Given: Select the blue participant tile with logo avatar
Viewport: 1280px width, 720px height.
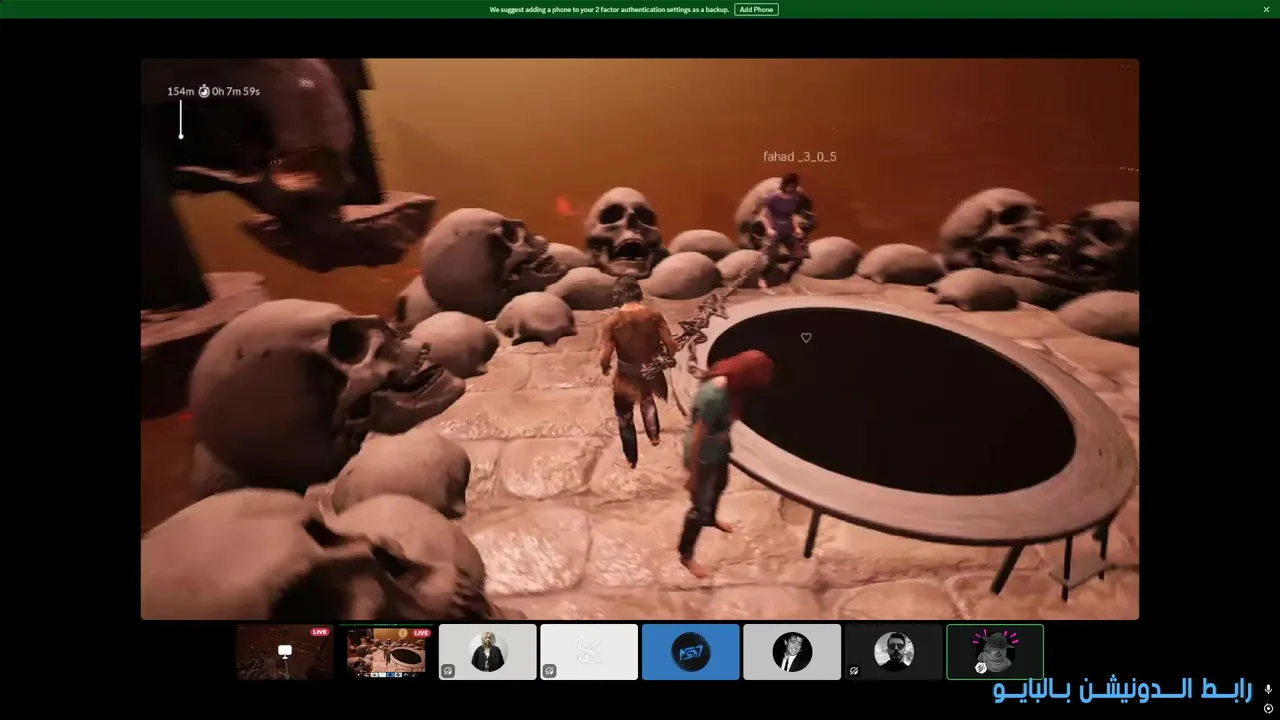Looking at the screenshot, I should click(691, 652).
